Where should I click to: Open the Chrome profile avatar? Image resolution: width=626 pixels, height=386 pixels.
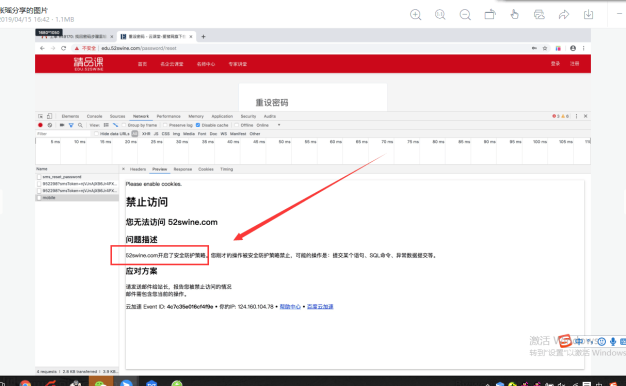pyautogui.click(x=573, y=48)
